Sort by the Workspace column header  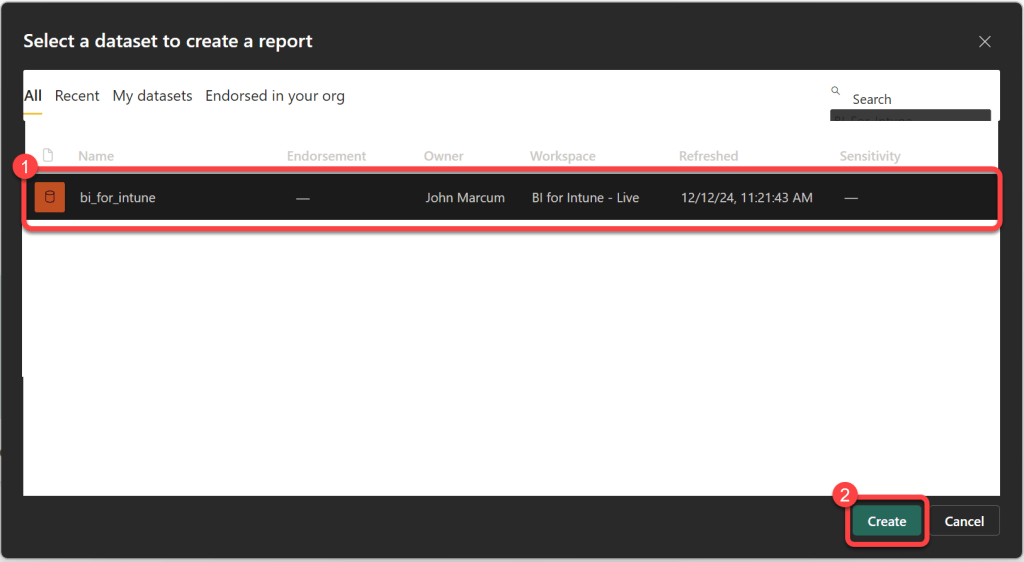click(562, 156)
